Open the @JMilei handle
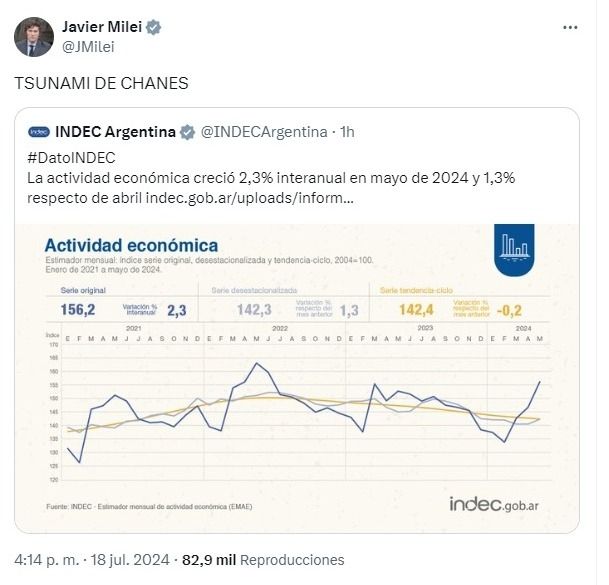609x585 pixels. click(x=88, y=47)
